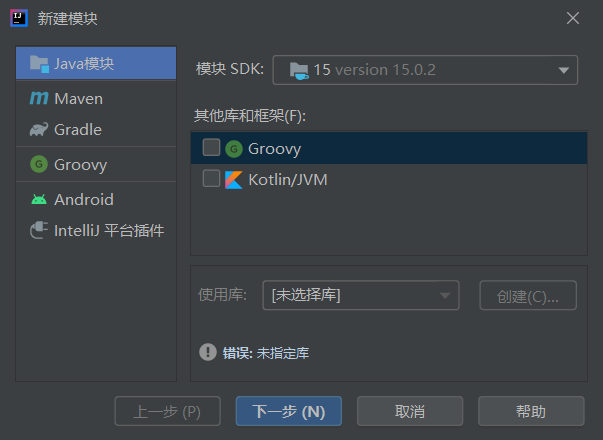Click the Groovy icon in frameworks list
The width and height of the screenshot is (603, 440).
click(x=233, y=148)
